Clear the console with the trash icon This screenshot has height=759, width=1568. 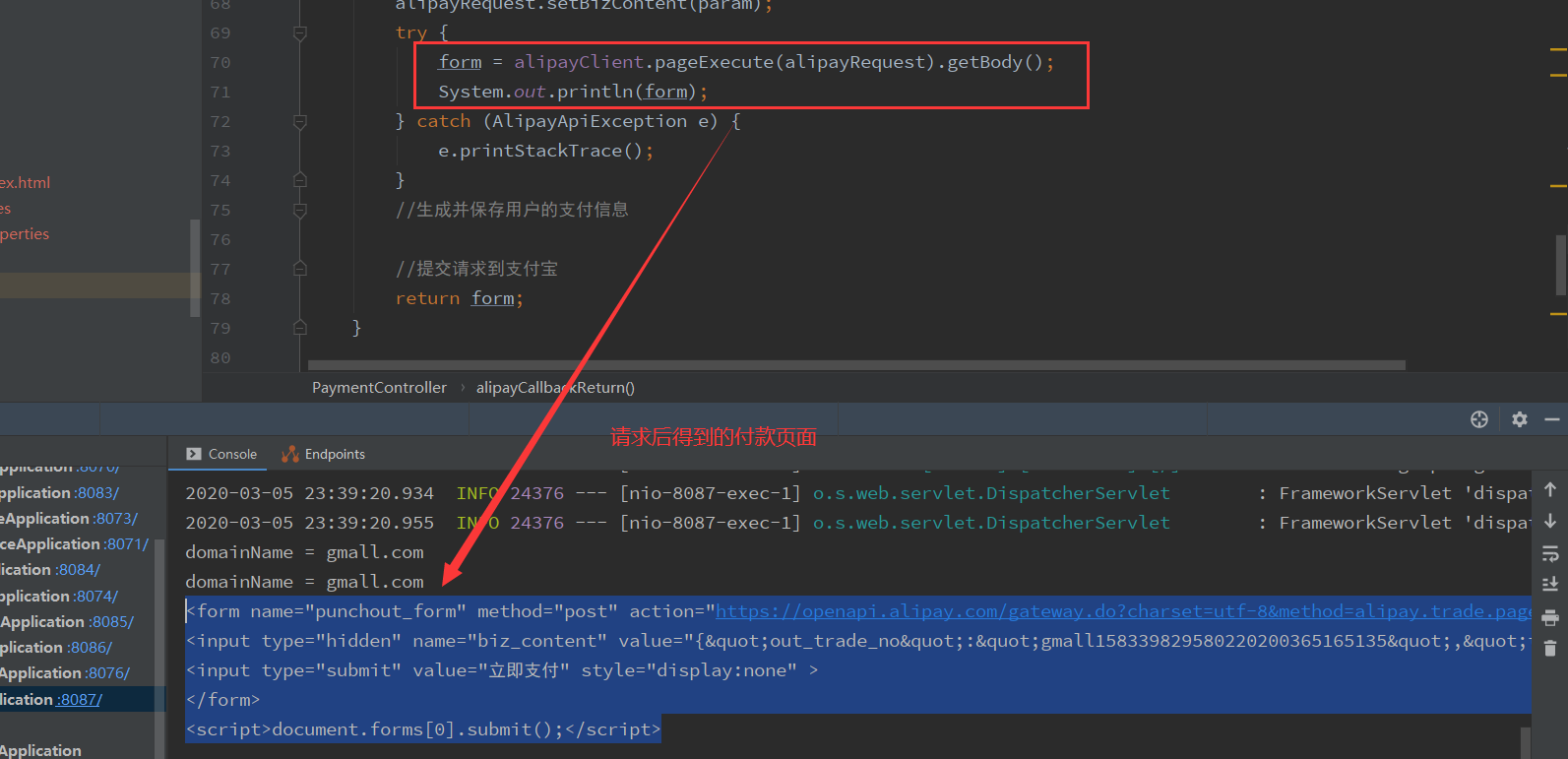tap(1550, 648)
